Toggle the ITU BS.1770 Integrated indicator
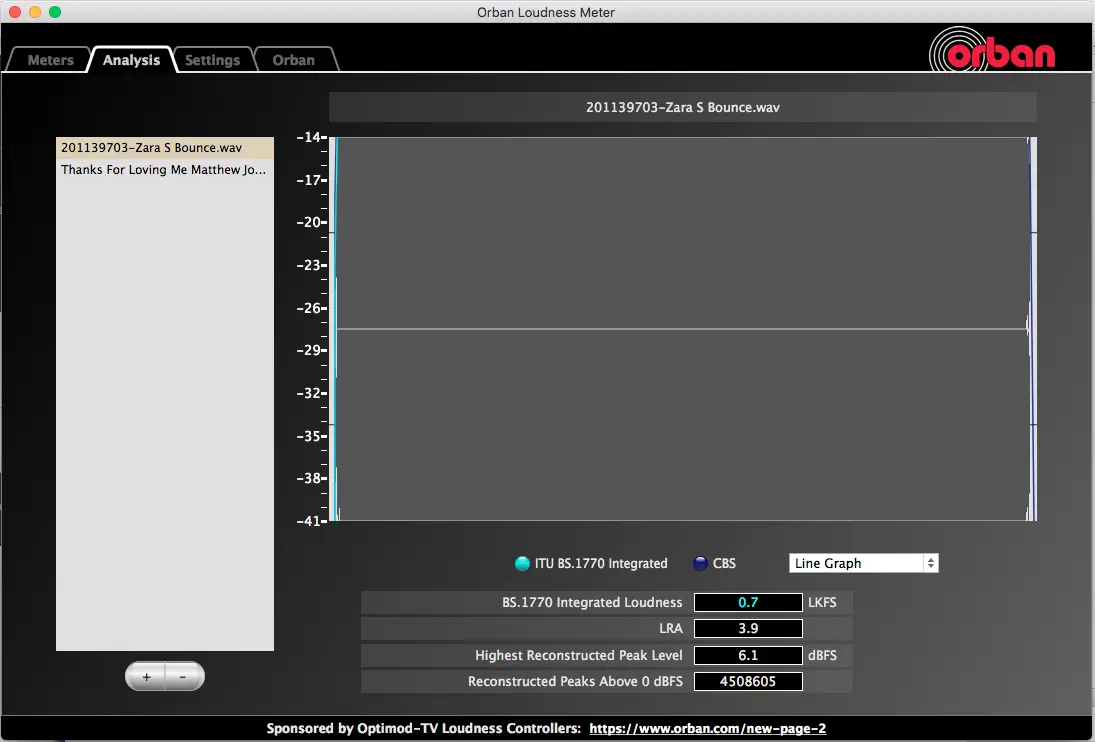1095x742 pixels. 522,564
